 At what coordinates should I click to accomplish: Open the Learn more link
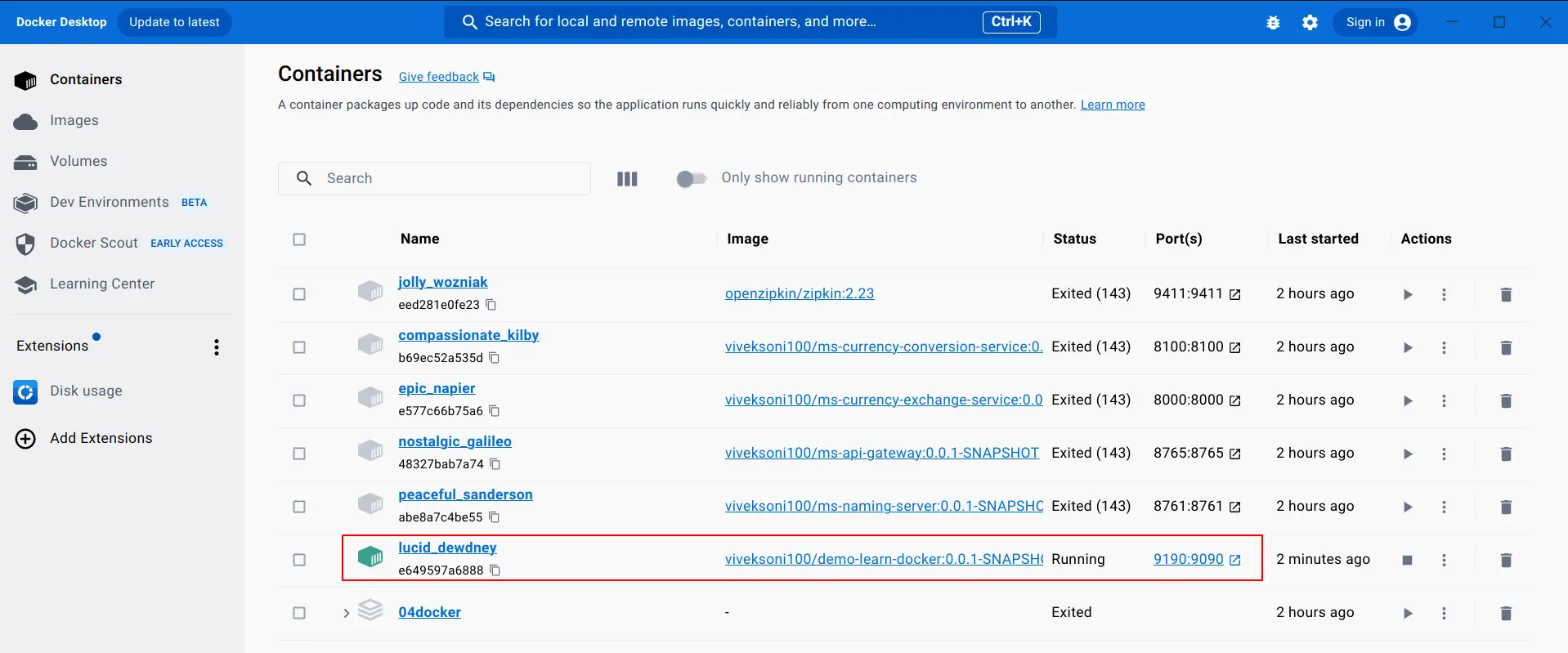pyautogui.click(x=1113, y=105)
